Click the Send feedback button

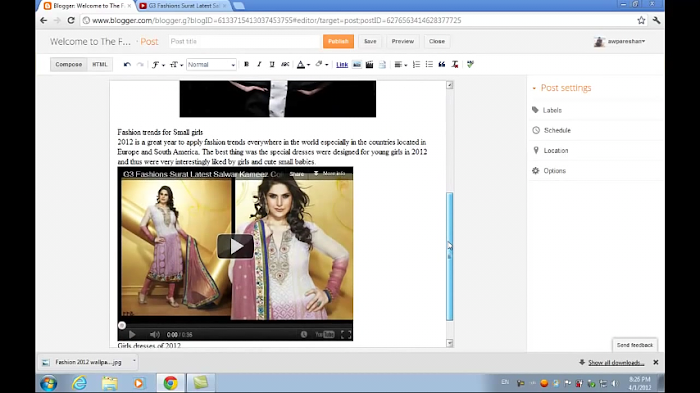tap(634, 345)
